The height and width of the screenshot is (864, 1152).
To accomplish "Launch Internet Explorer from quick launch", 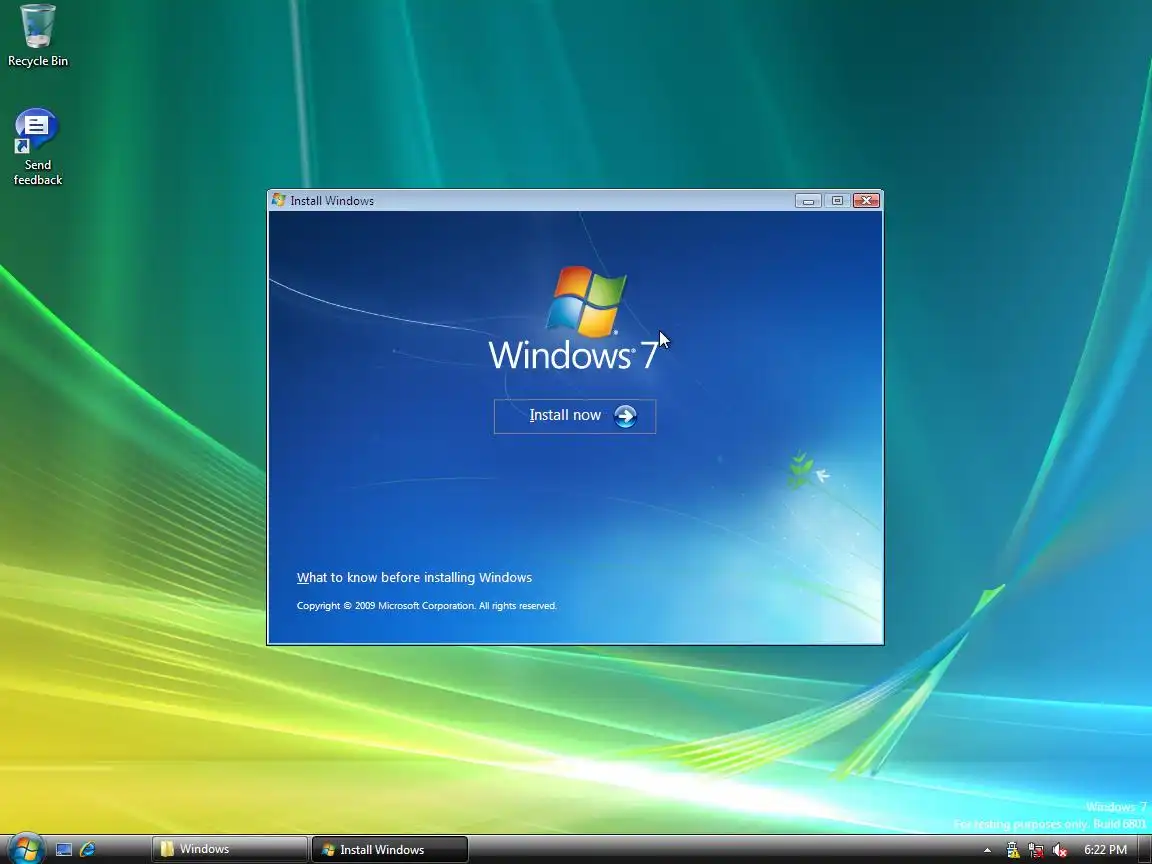I will 87,849.
